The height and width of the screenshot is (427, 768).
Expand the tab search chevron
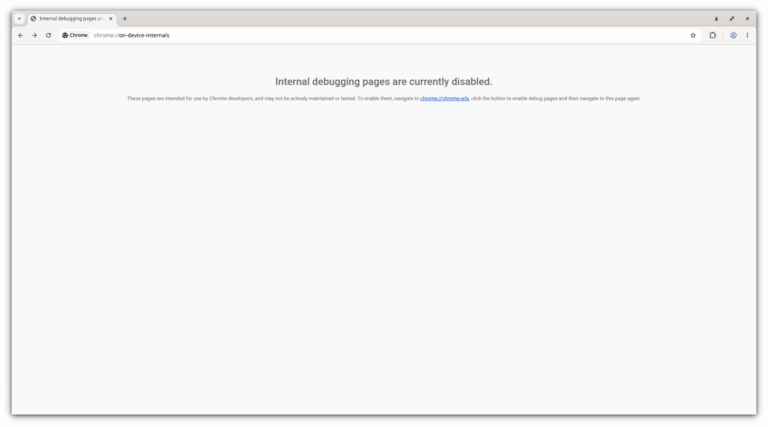pyautogui.click(x=19, y=19)
